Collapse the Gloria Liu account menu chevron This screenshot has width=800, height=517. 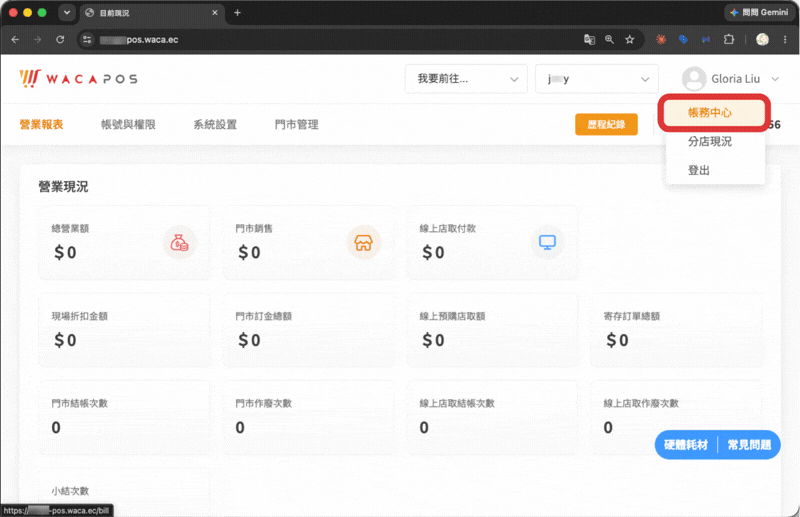coord(775,79)
